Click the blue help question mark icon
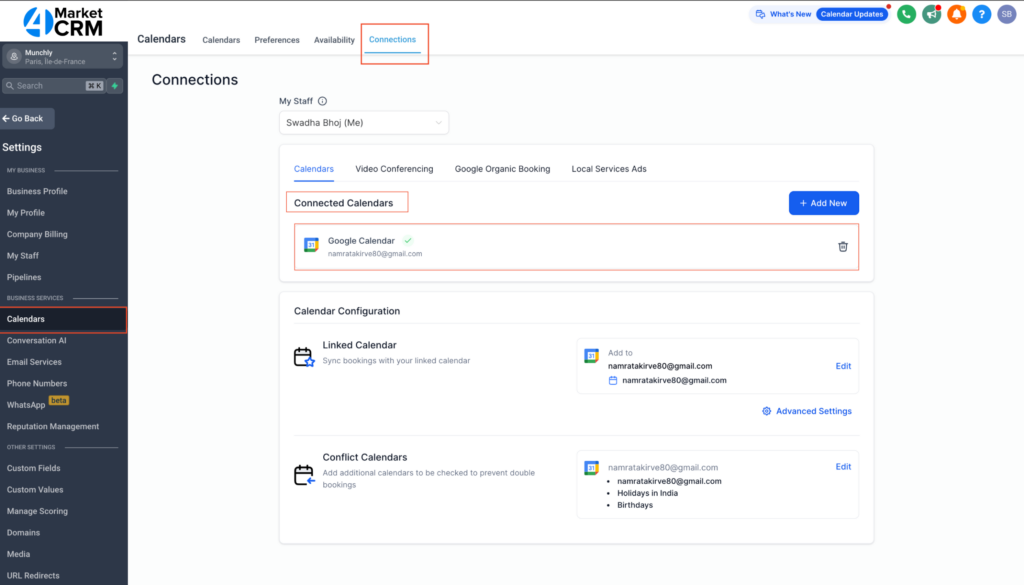 click(982, 14)
